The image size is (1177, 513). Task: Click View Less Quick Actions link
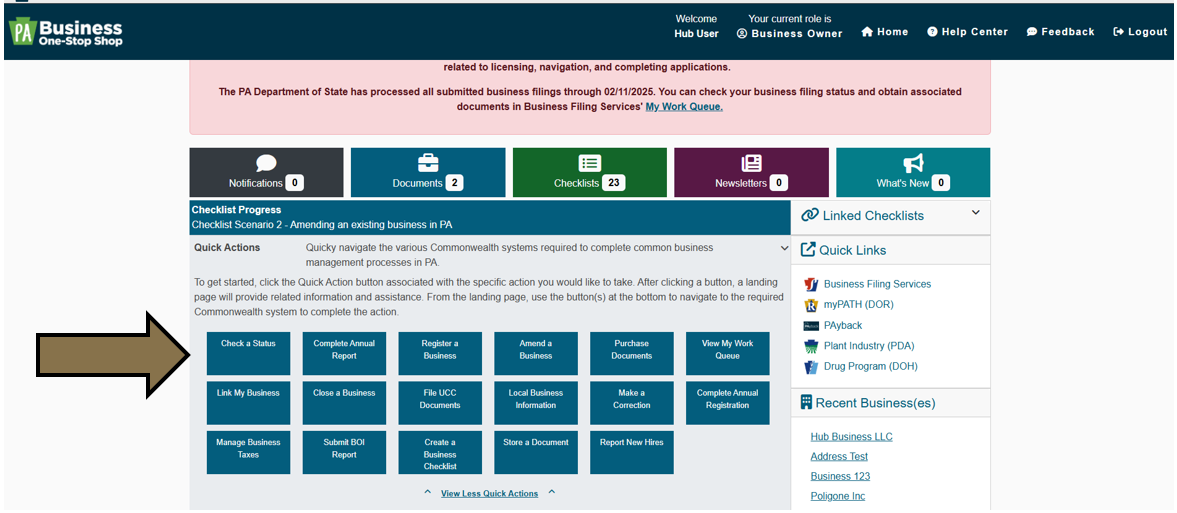pyautogui.click(x=489, y=493)
